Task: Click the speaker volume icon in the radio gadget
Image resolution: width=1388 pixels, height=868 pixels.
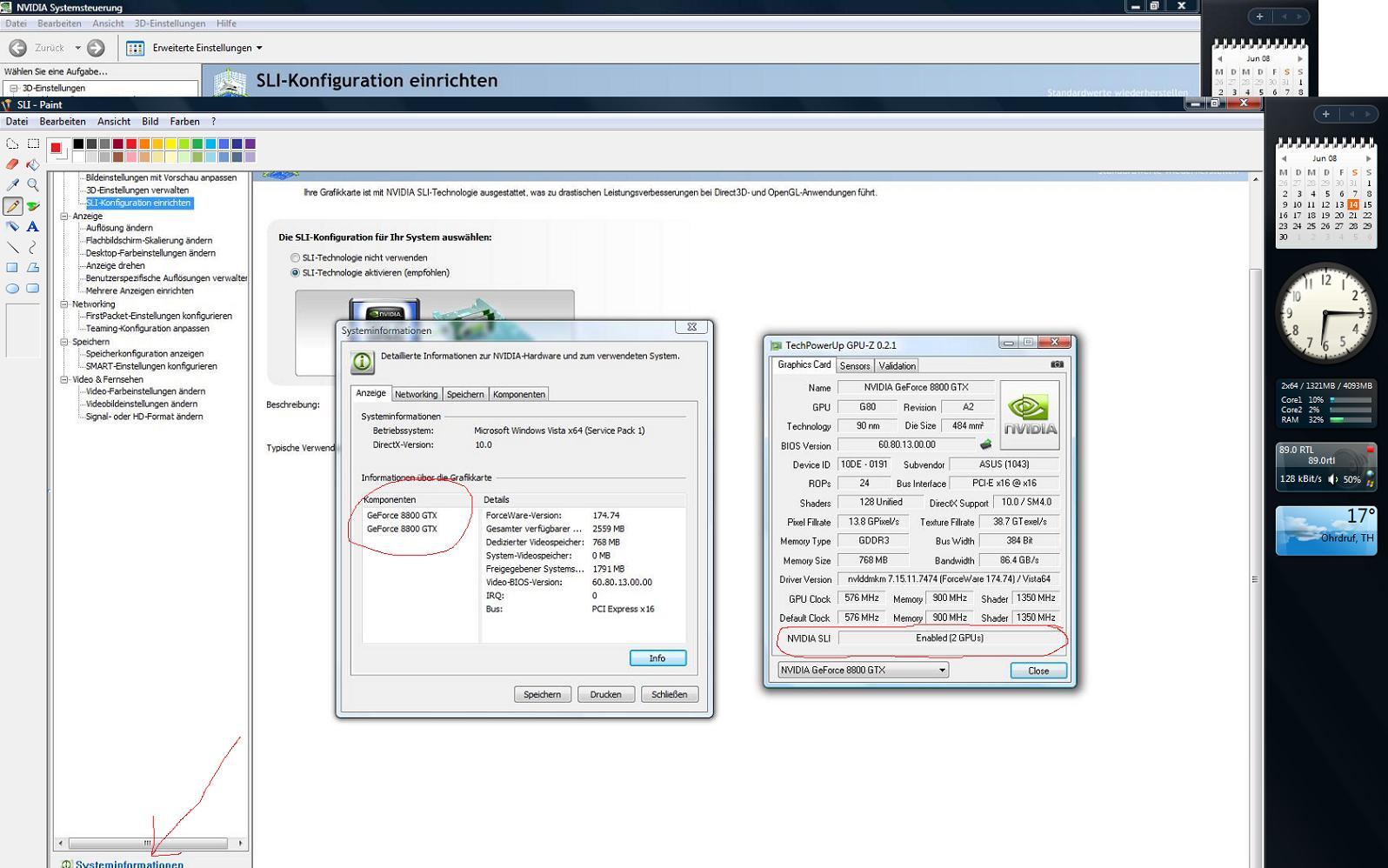Action: (1332, 479)
